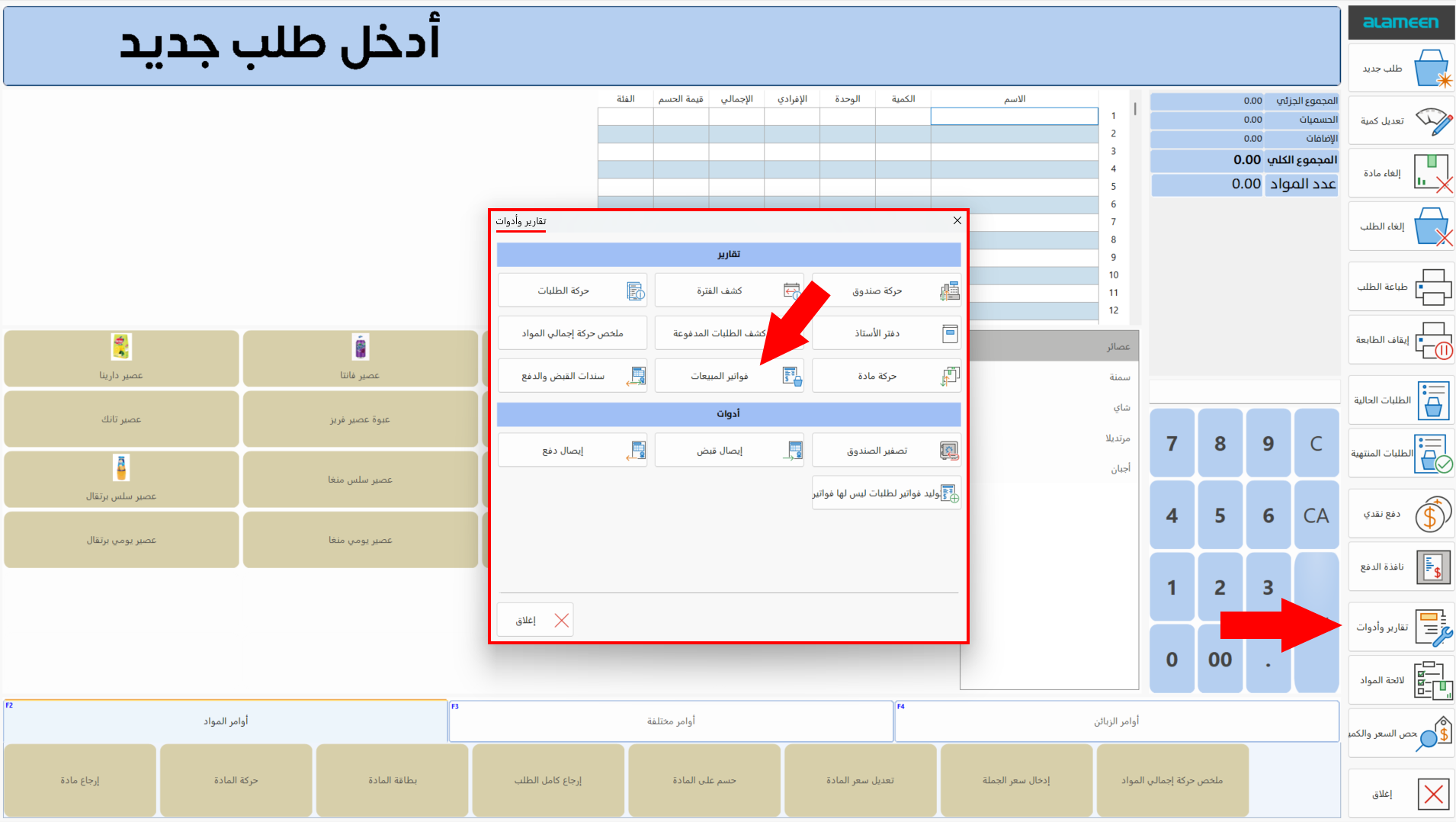Click the sidebar إغلاق red X icon
The width and height of the screenshot is (1456, 822).
tap(1433, 794)
